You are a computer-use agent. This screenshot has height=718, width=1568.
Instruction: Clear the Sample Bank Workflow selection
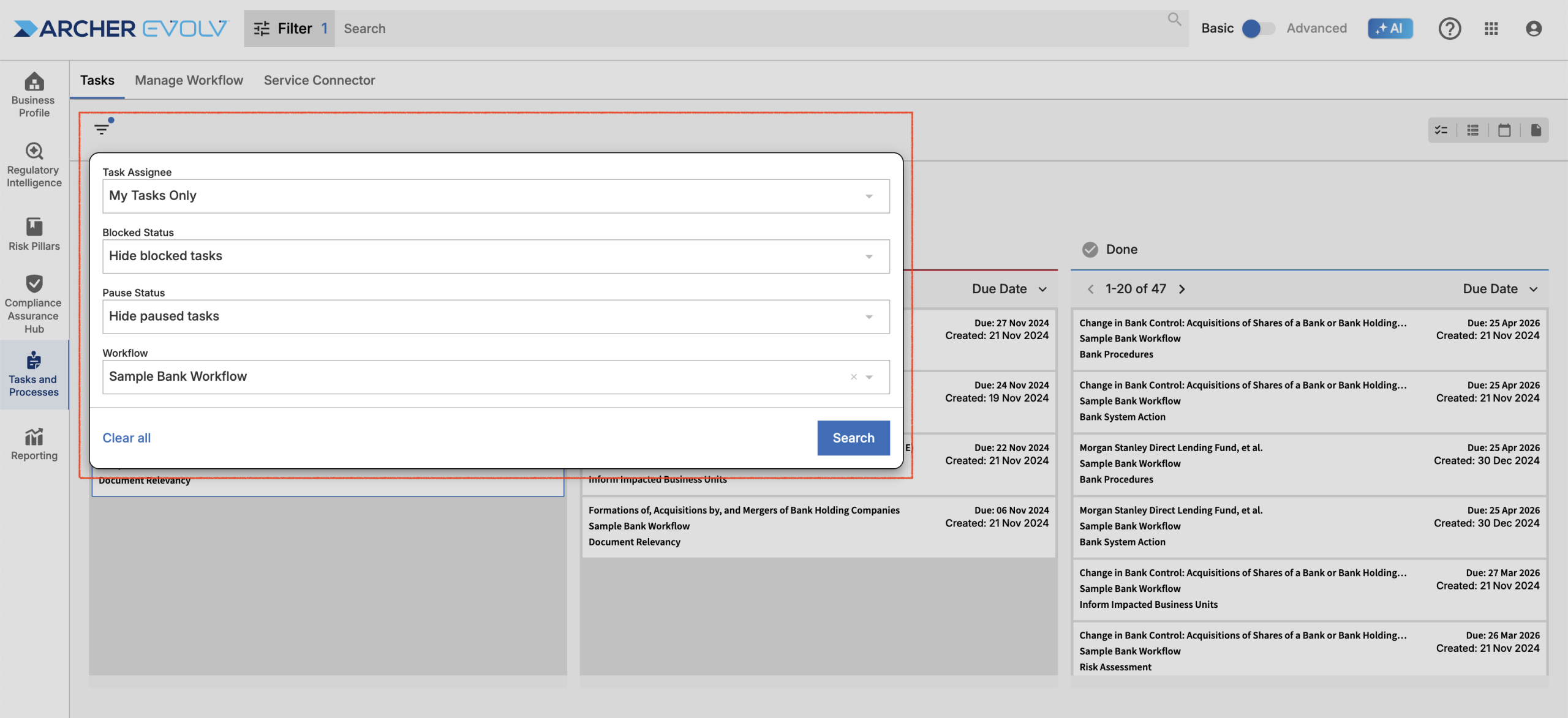point(853,377)
